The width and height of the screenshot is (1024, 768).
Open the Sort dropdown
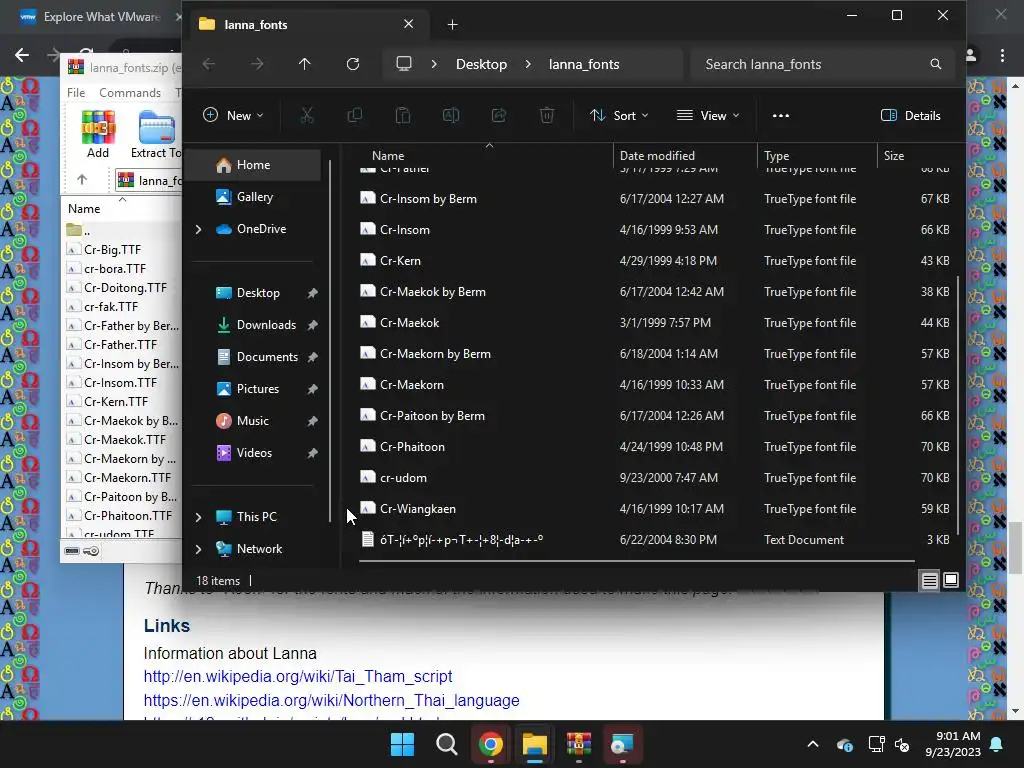click(x=619, y=116)
